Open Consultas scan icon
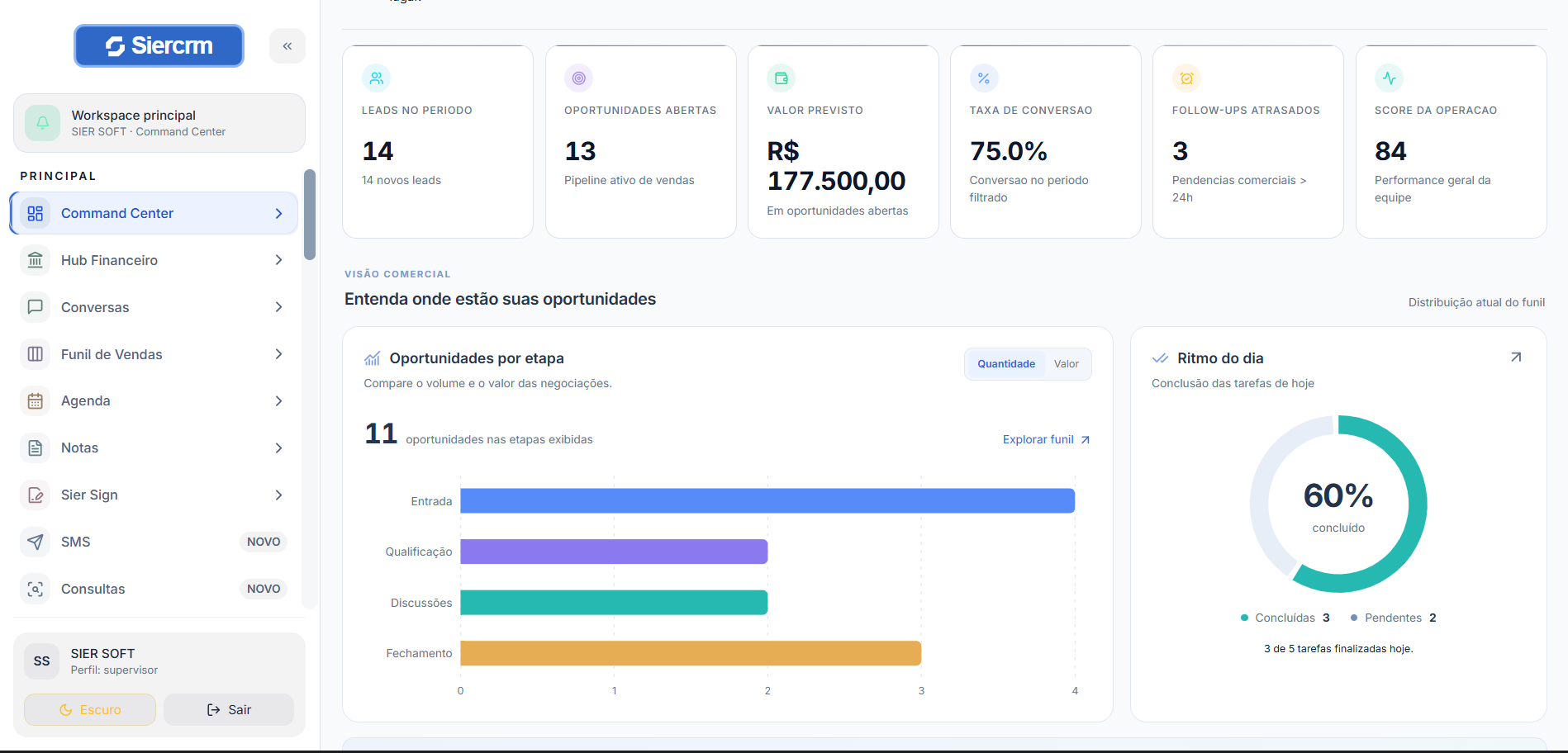The image size is (1568, 753). click(x=35, y=590)
